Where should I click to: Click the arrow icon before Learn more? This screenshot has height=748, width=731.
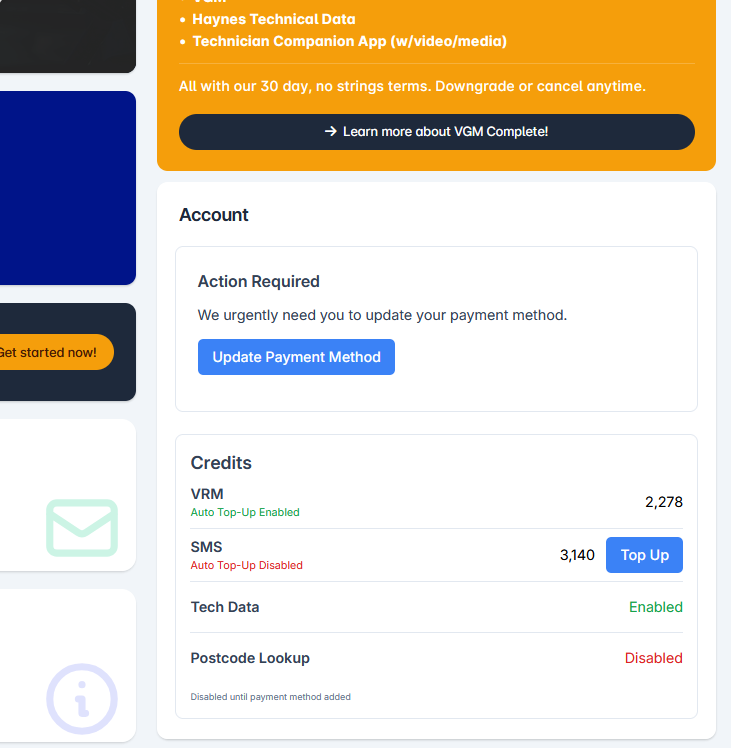pos(331,132)
